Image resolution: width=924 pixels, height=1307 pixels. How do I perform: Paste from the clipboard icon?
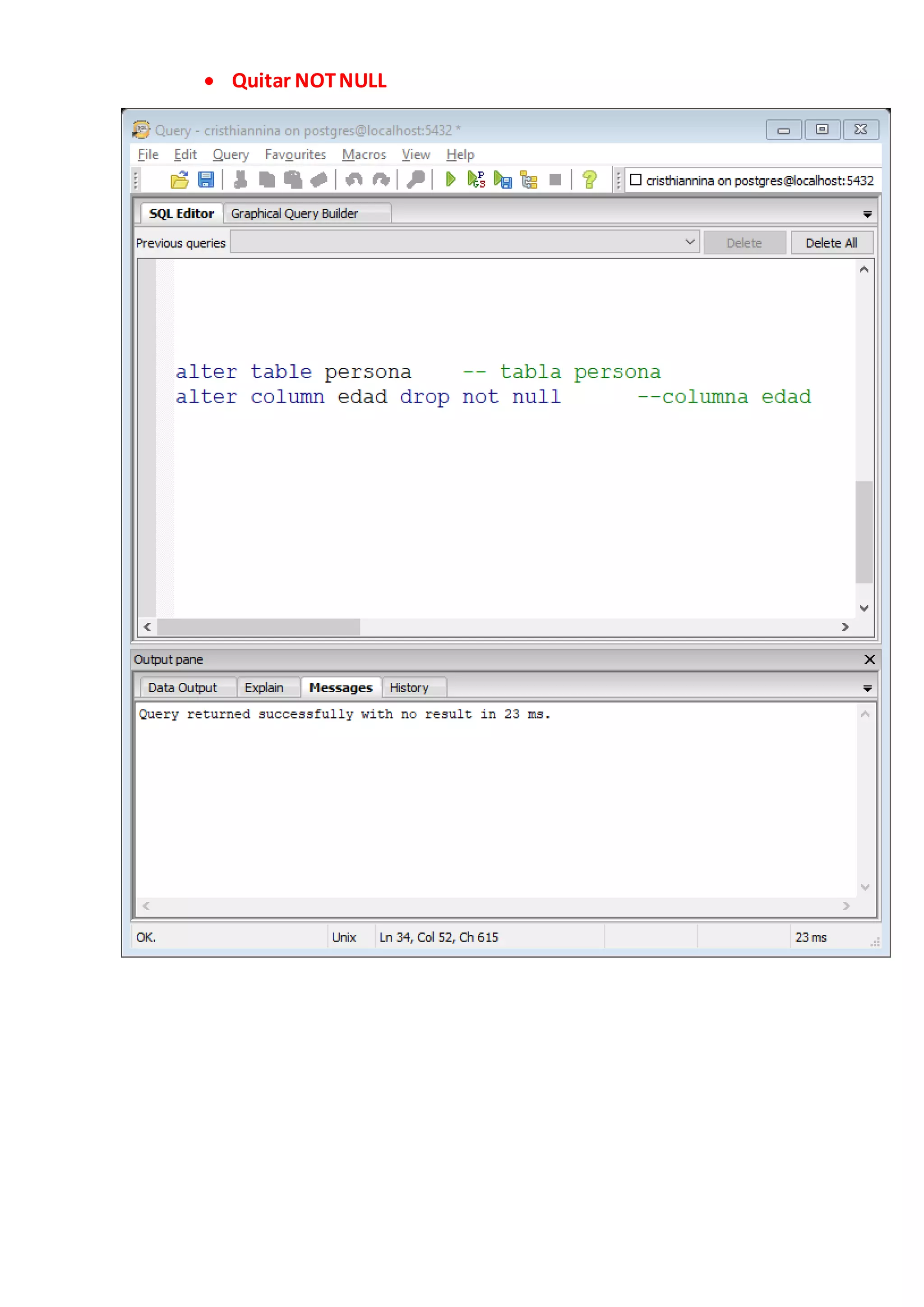[x=293, y=180]
